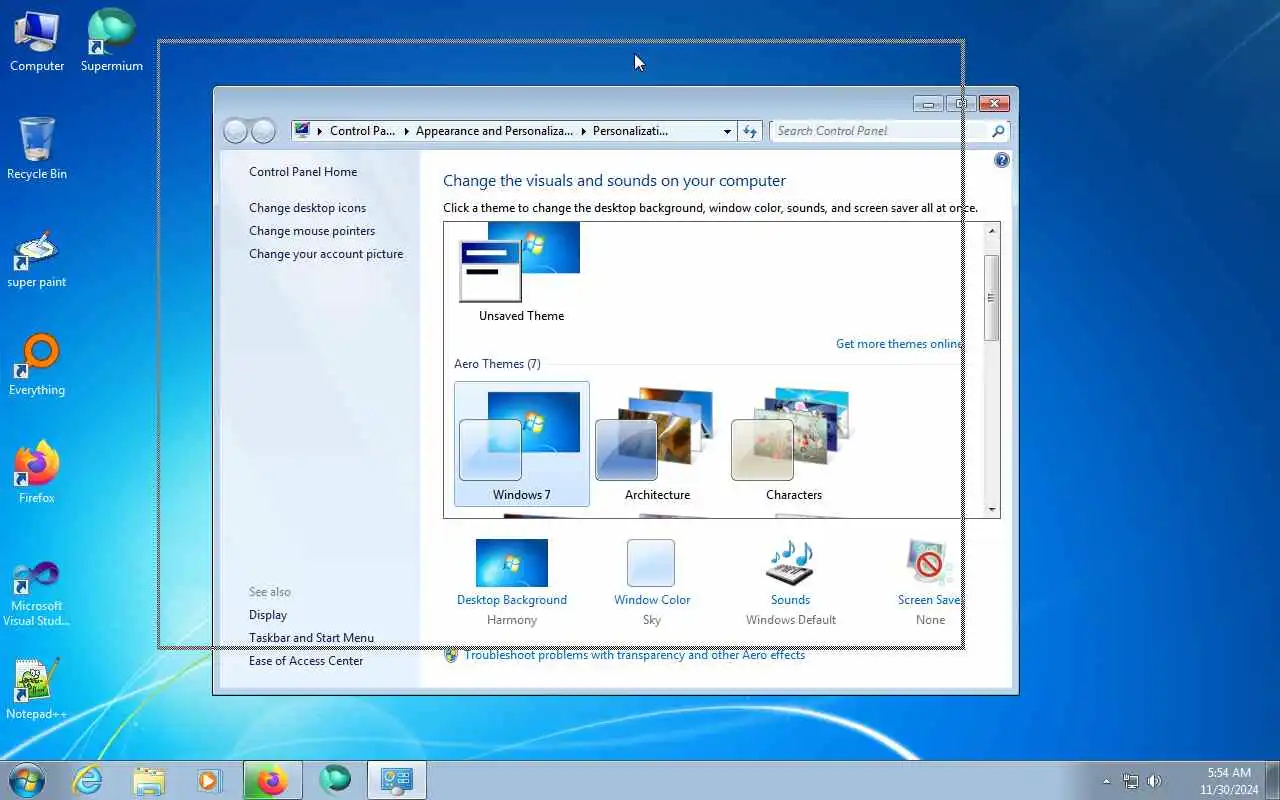Click the themes list scroll-up arrow
Viewport: 1280px width, 800px height.
coord(992,231)
